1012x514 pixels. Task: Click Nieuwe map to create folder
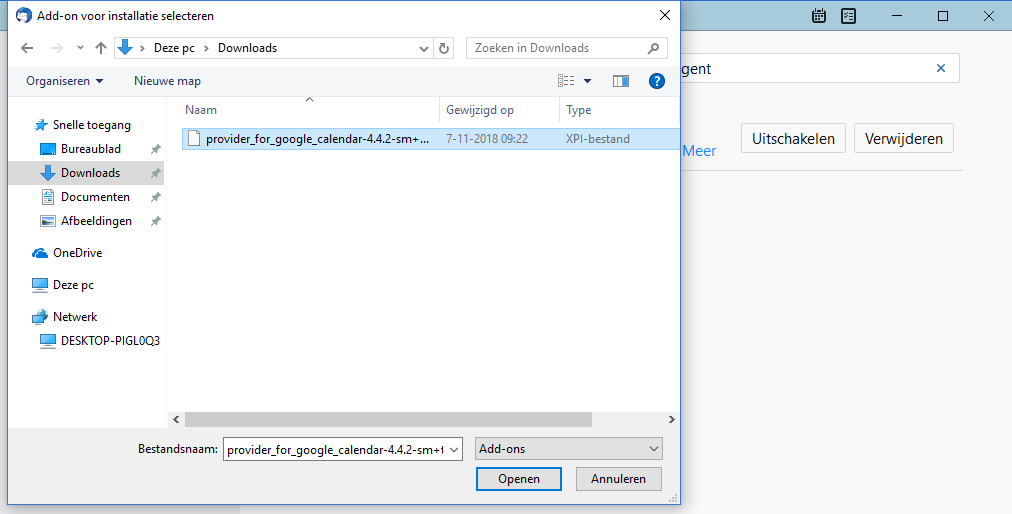167,81
